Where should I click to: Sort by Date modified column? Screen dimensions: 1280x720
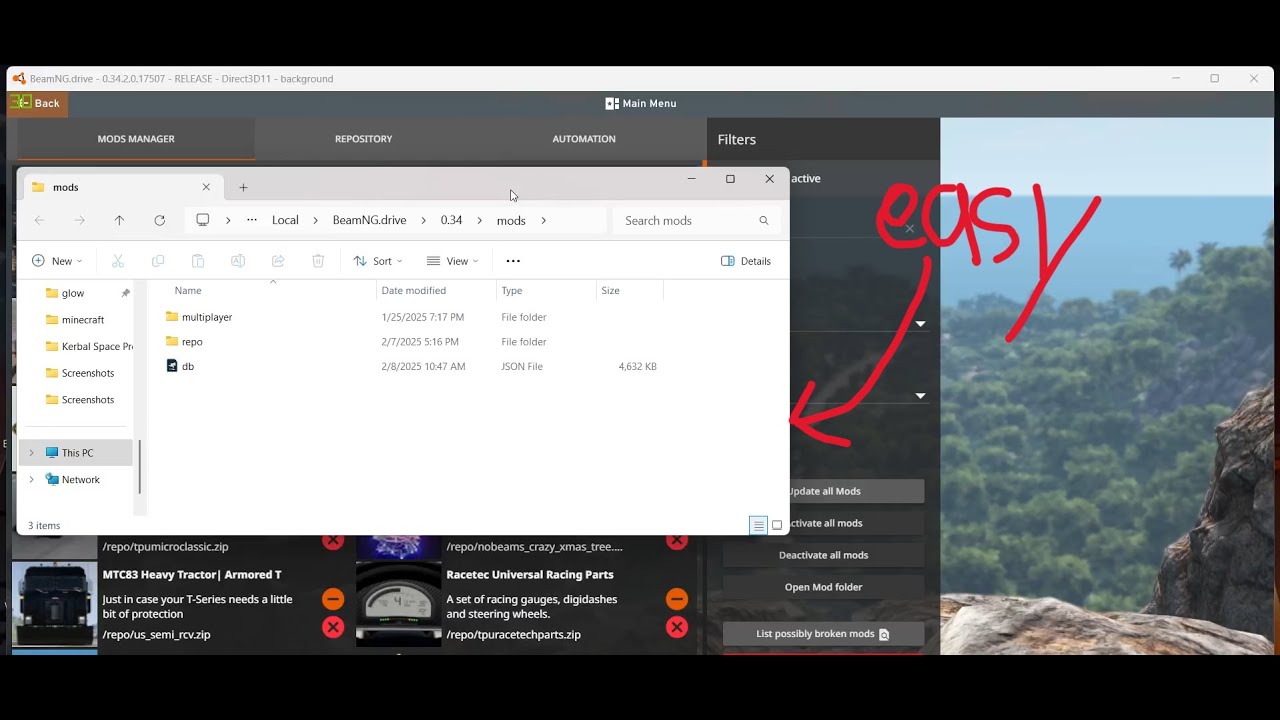[413, 290]
